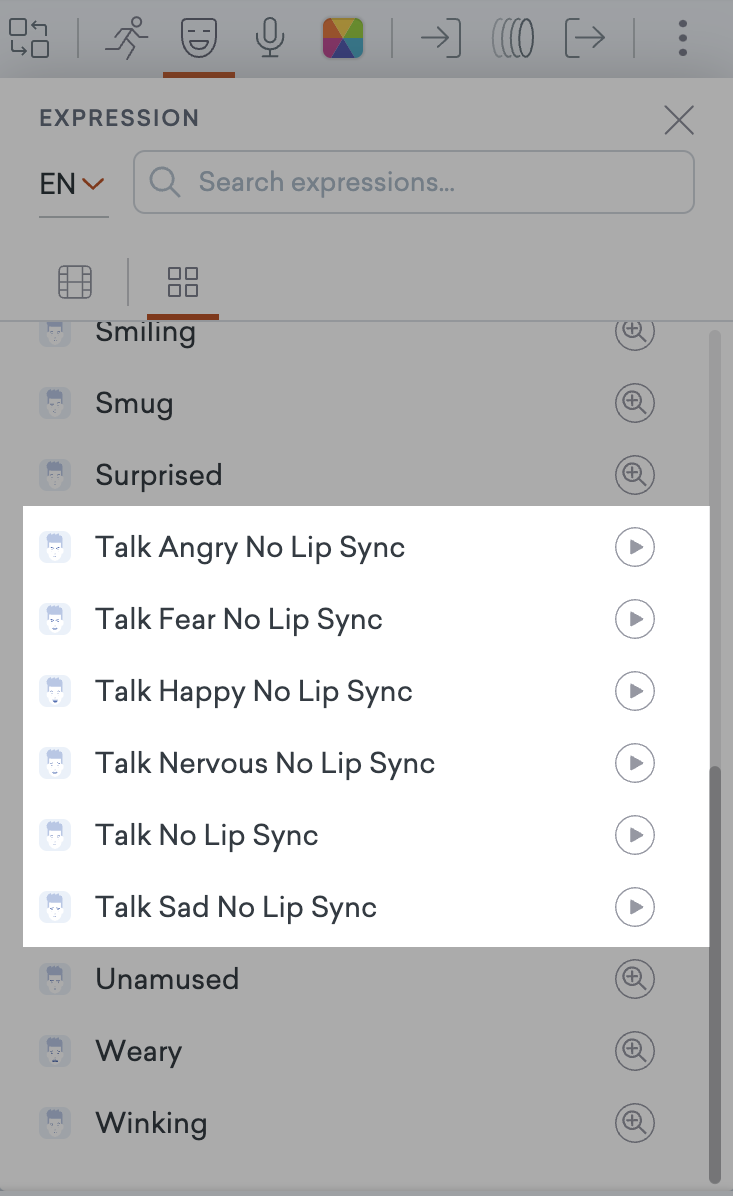This screenshot has height=1196, width=733.
Task: Click the Talk Sad No Lip Sync thumbnail
Action: click(55, 908)
